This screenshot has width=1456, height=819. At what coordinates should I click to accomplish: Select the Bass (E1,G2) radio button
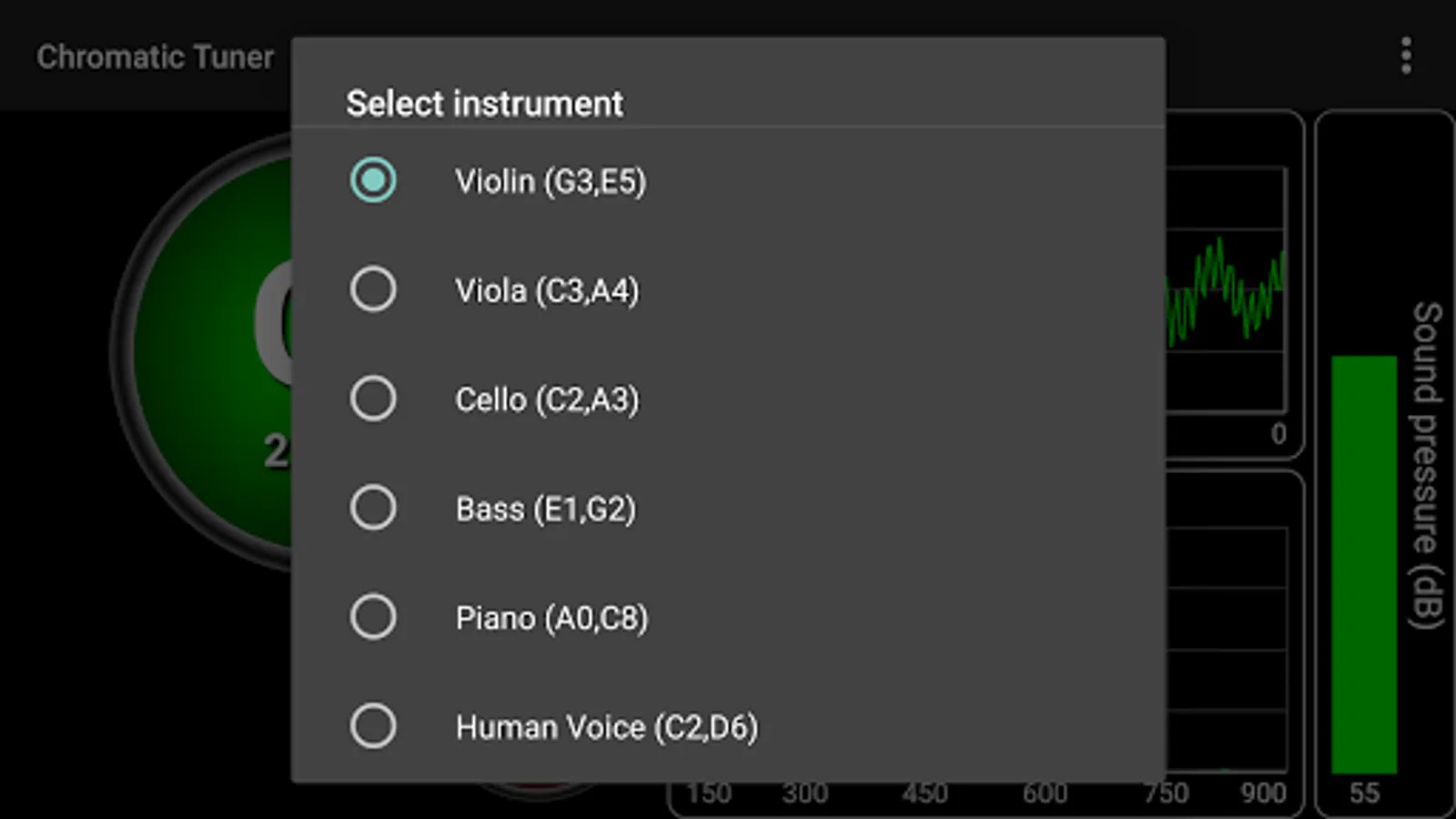(373, 508)
